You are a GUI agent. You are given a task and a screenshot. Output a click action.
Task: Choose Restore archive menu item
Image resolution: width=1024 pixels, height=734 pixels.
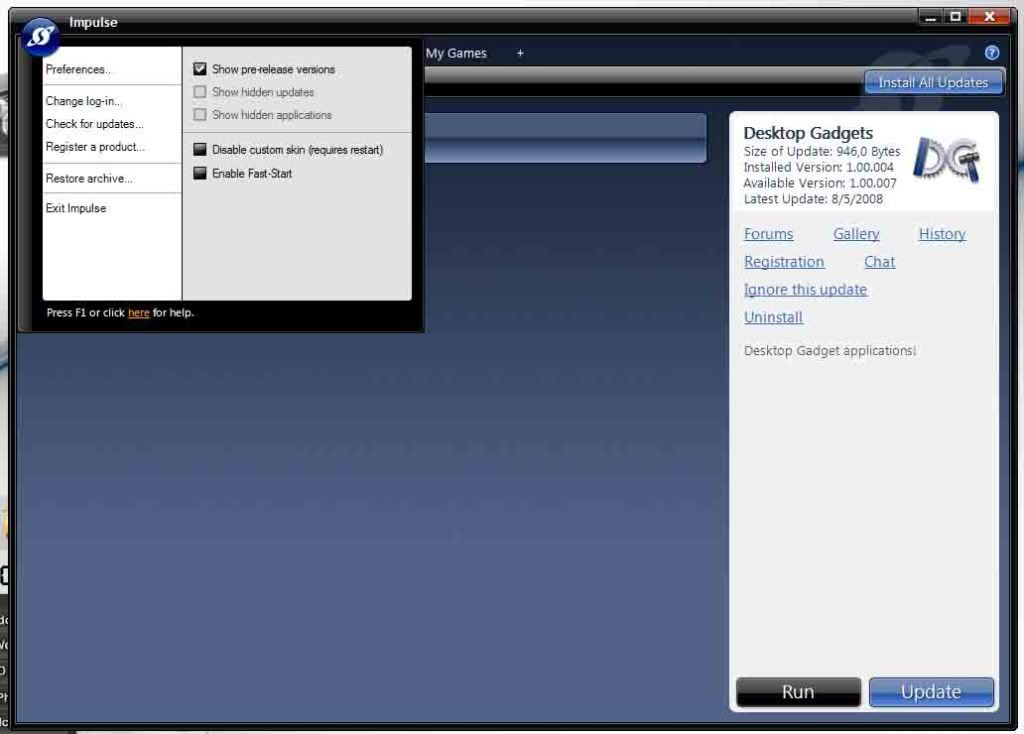pos(89,178)
